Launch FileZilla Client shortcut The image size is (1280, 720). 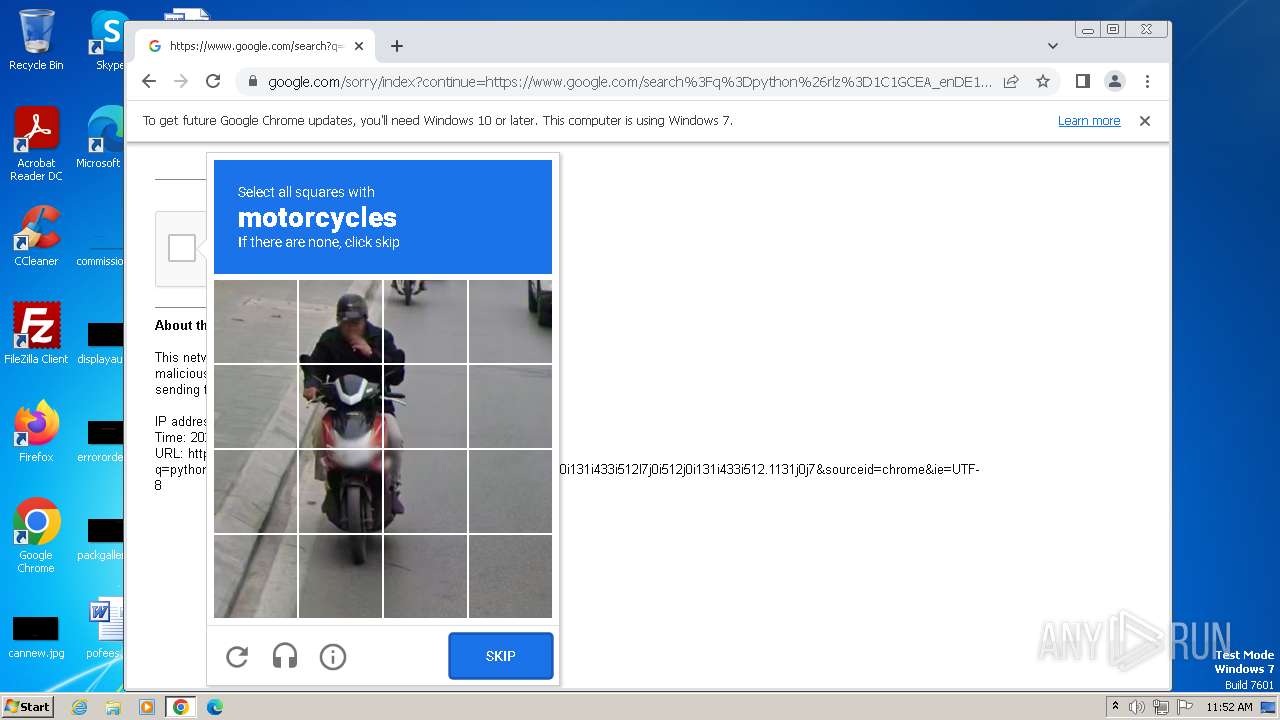(x=36, y=333)
